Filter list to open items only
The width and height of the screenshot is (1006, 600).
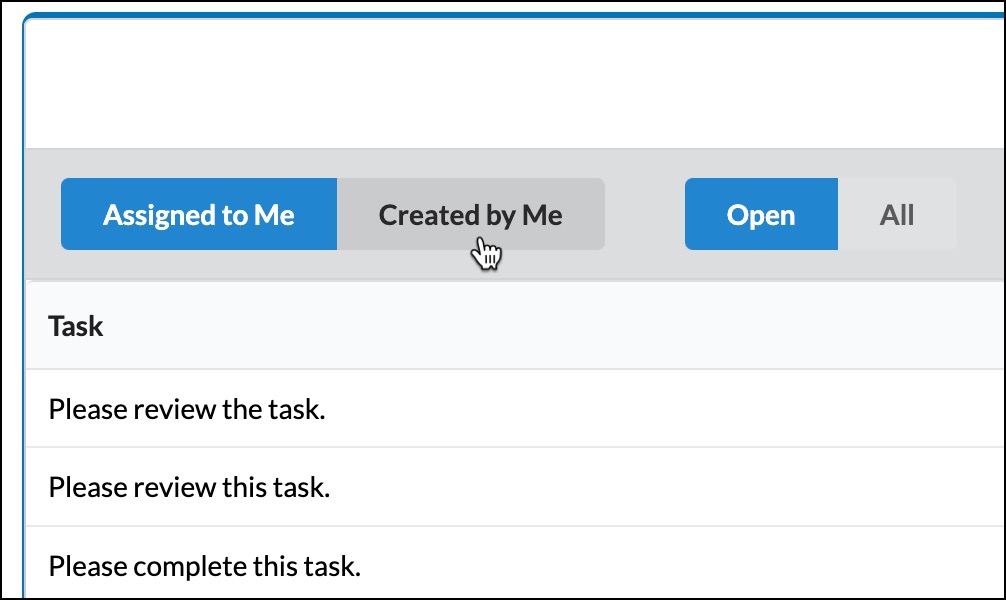point(761,214)
